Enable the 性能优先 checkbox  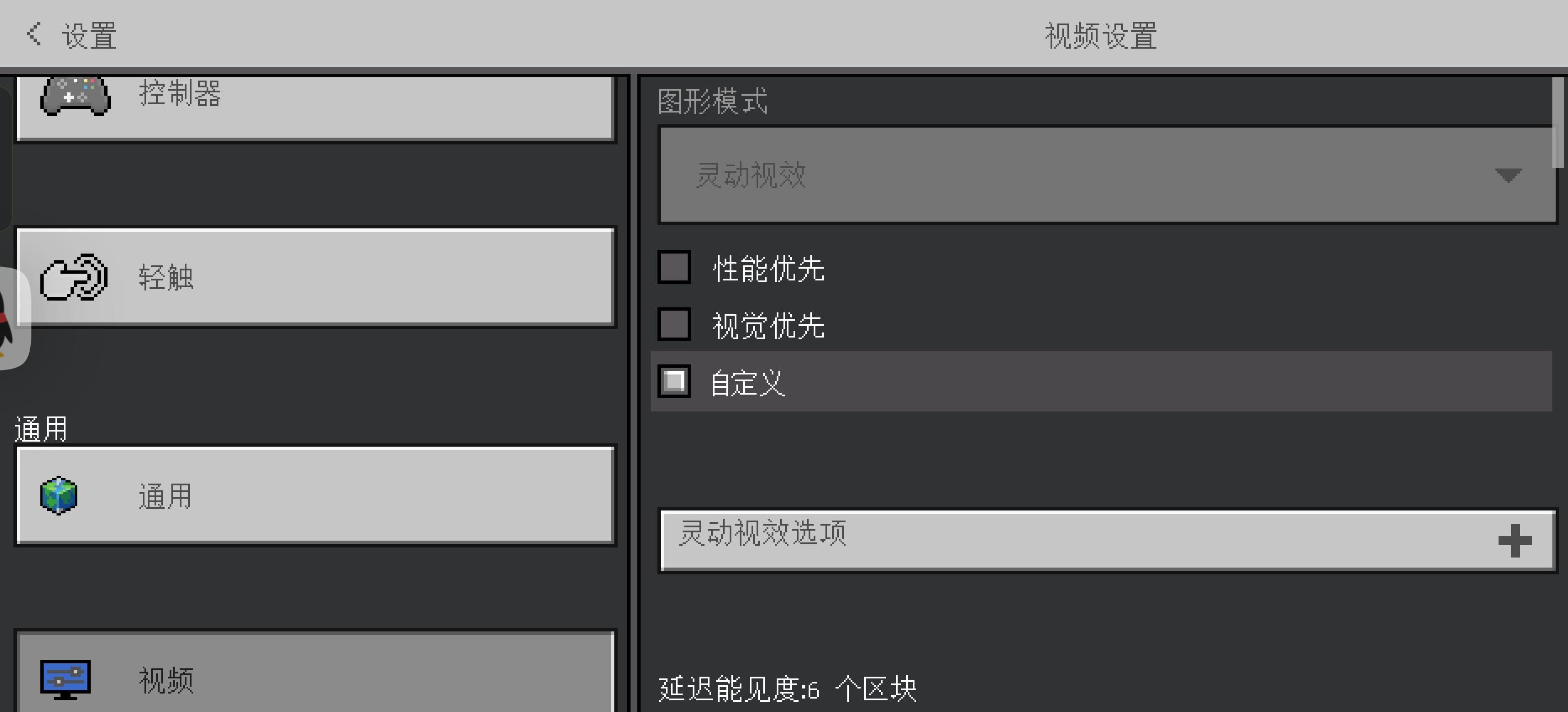[x=674, y=268]
